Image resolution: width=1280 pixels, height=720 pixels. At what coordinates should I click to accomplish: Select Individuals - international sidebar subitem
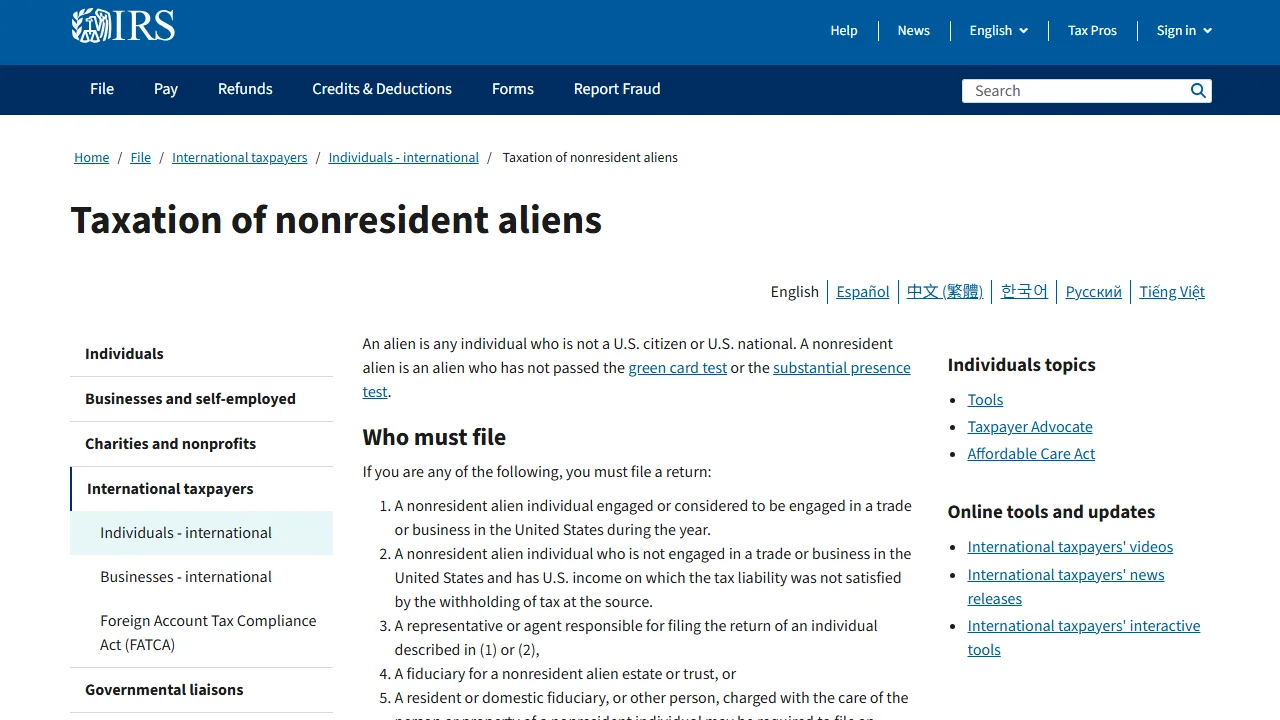point(201,533)
